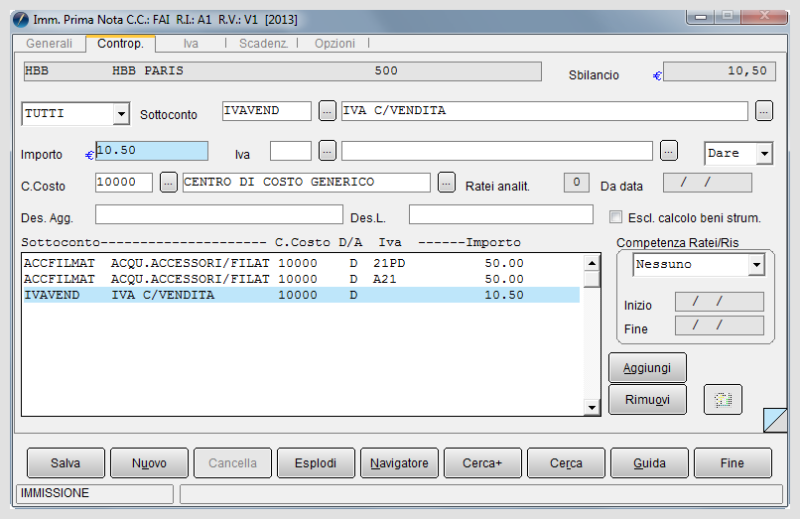Open lookup next to IVA C/VENDITA description
This screenshot has width=800, height=519.
point(764,111)
